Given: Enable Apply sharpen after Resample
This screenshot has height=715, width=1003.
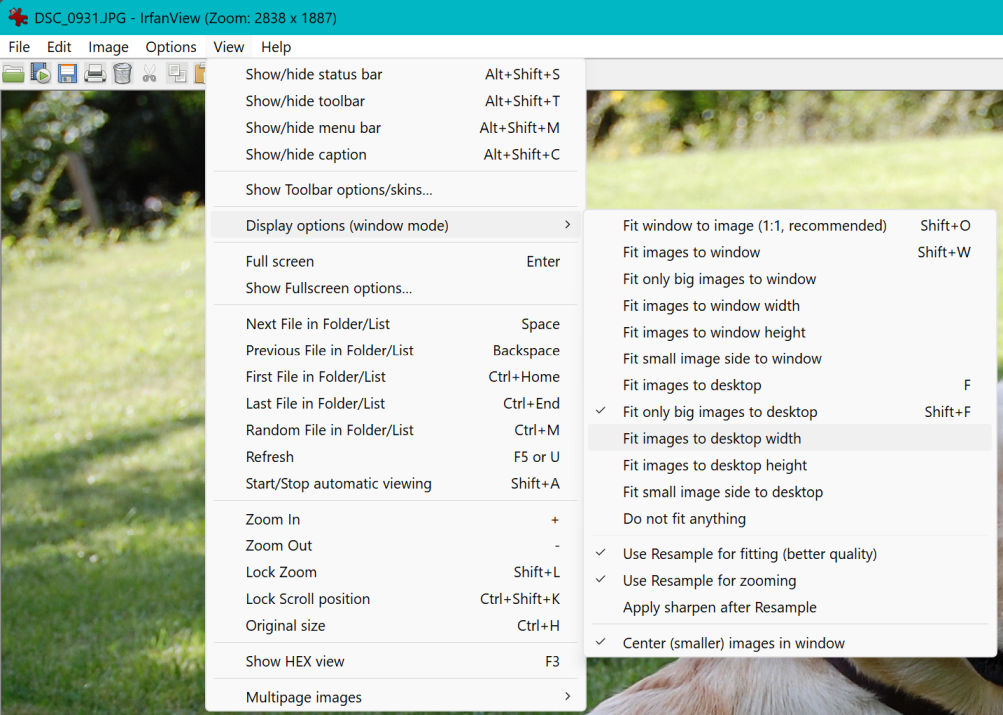Looking at the screenshot, I should (719, 608).
